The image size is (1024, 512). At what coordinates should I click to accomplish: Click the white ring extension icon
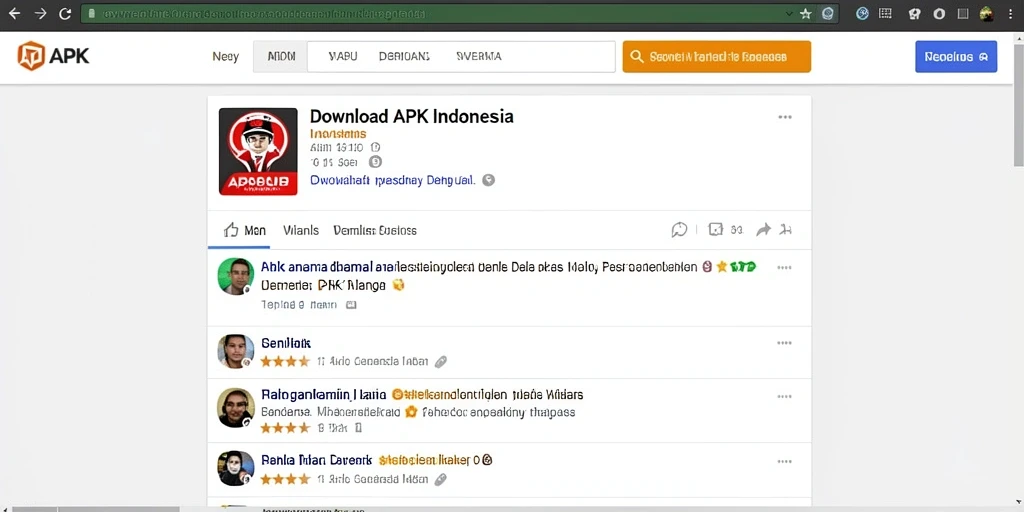(x=939, y=14)
